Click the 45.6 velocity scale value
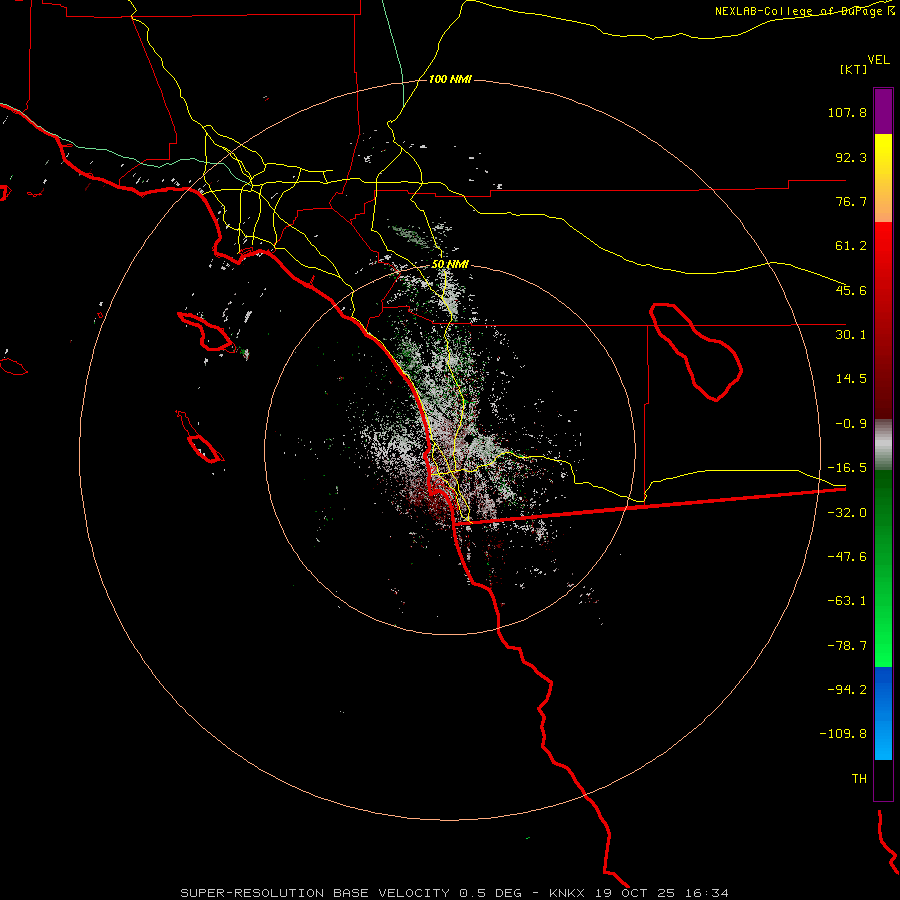Image resolution: width=900 pixels, height=900 pixels. click(851, 290)
